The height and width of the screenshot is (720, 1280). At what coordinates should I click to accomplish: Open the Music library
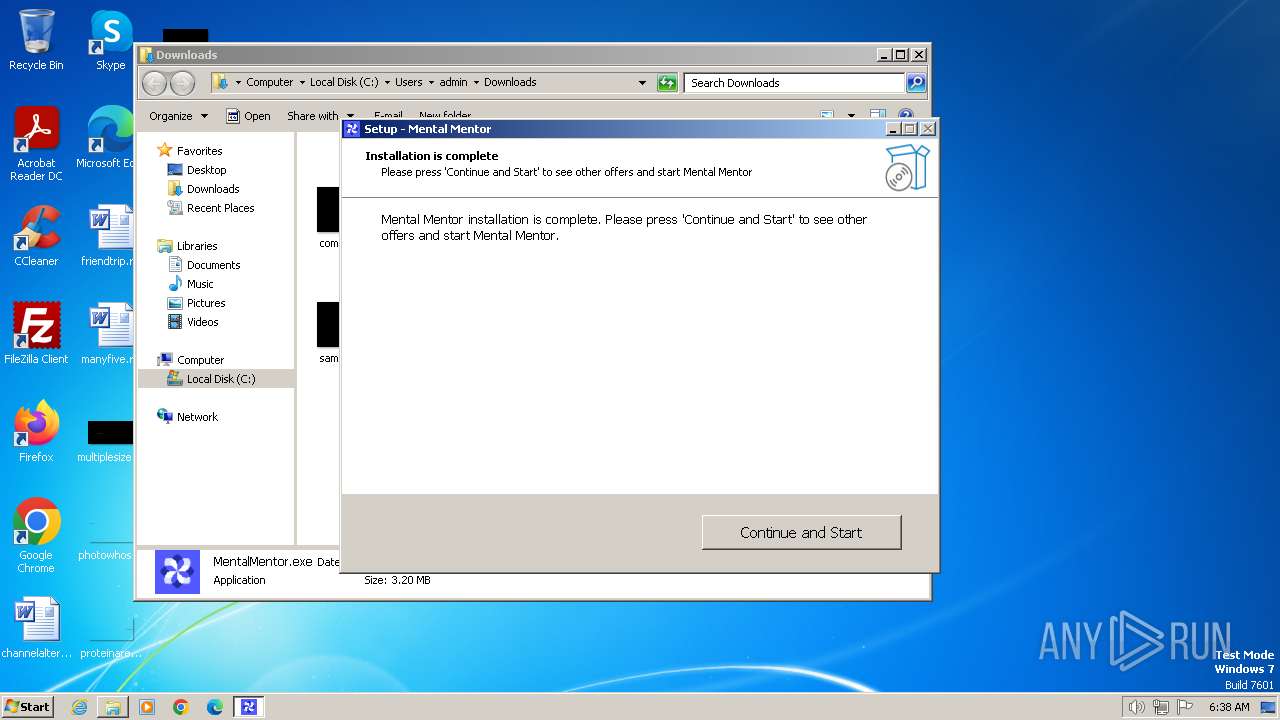tap(200, 284)
